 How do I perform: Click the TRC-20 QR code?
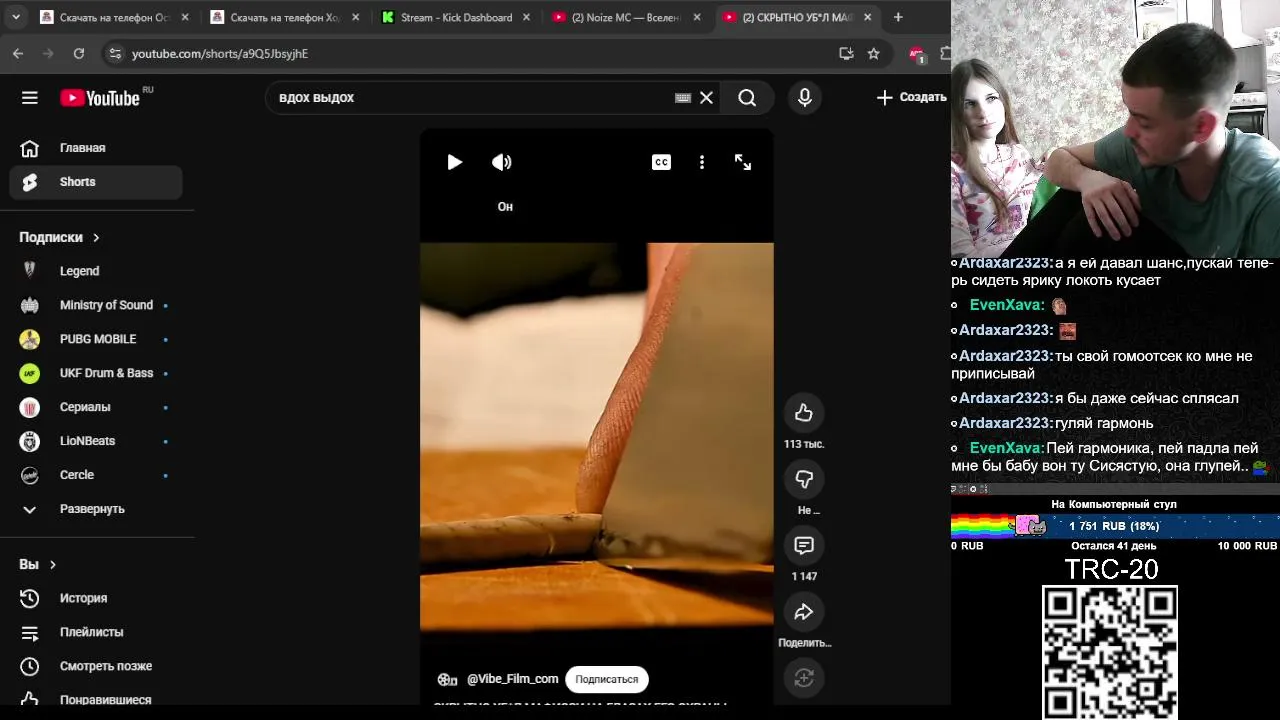coord(1110,652)
